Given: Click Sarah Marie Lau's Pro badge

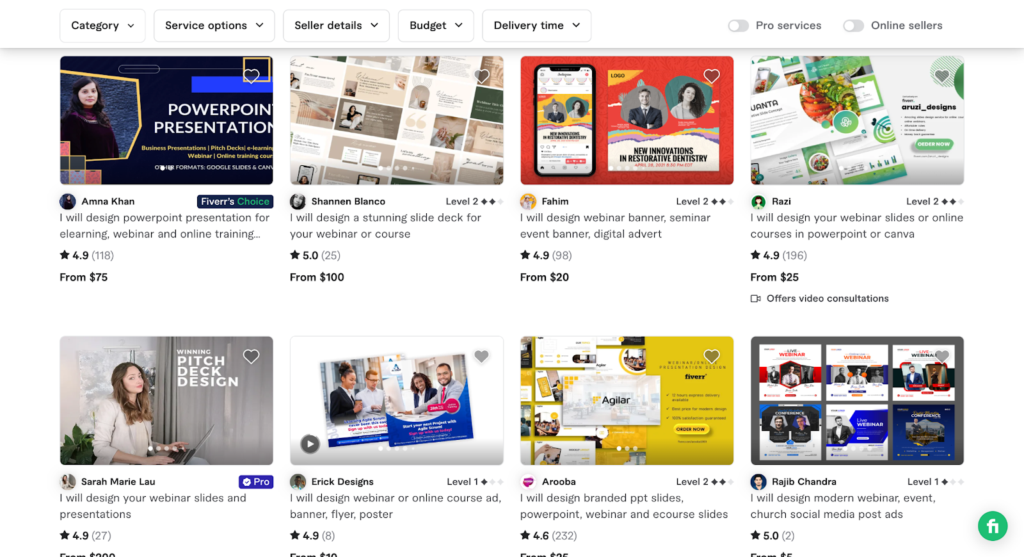Looking at the screenshot, I should [x=256, y=482].
